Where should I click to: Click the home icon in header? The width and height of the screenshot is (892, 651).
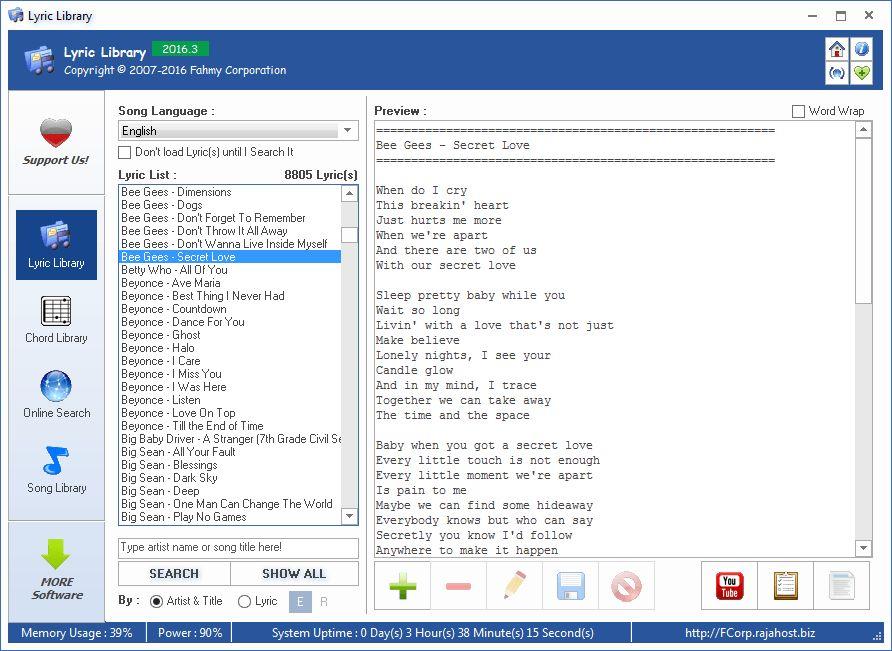click(836, 48)
